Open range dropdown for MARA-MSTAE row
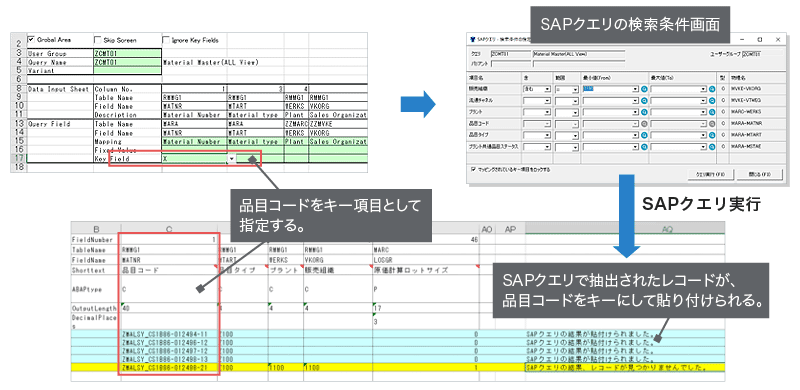Image resolution: width=800 pixels, height=390 pixels. point(575,147)
